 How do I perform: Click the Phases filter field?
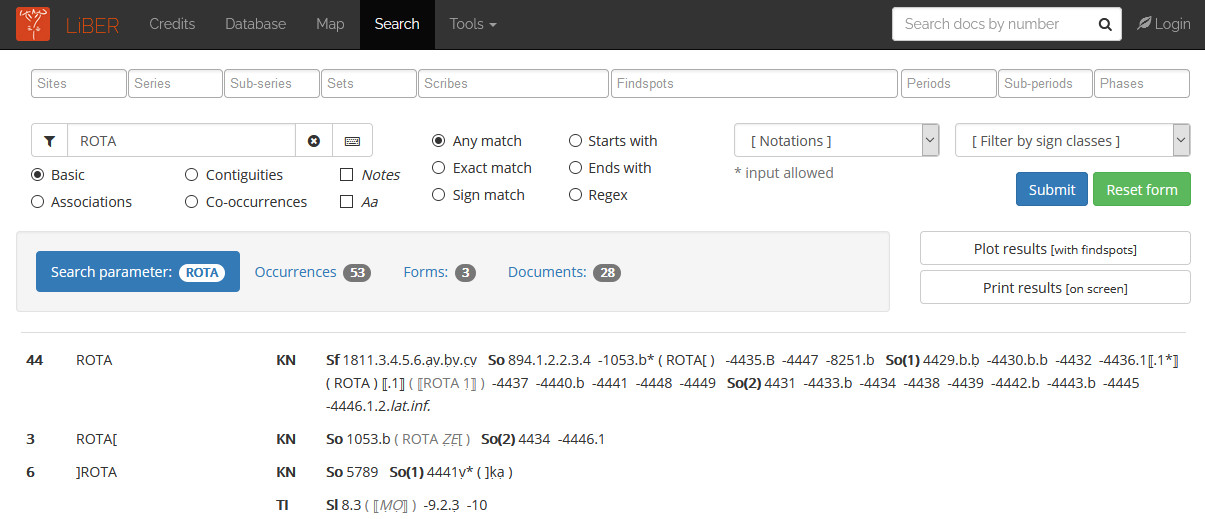pyautogui.click(x=1142, y=83)
